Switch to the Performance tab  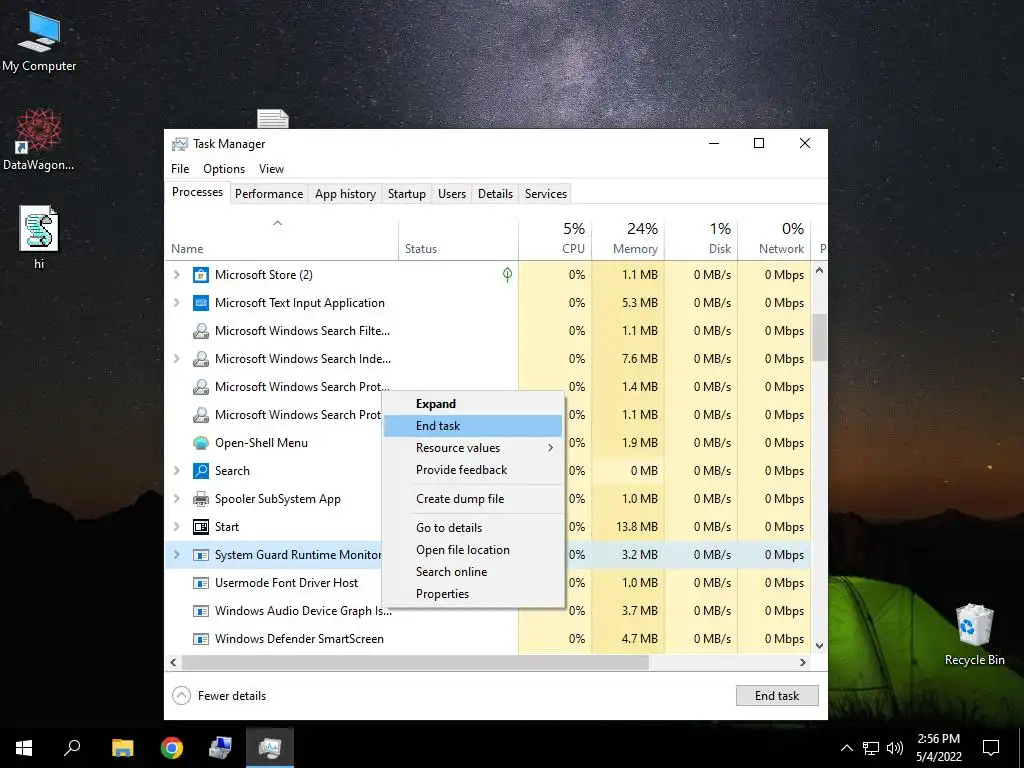point(269,194)
